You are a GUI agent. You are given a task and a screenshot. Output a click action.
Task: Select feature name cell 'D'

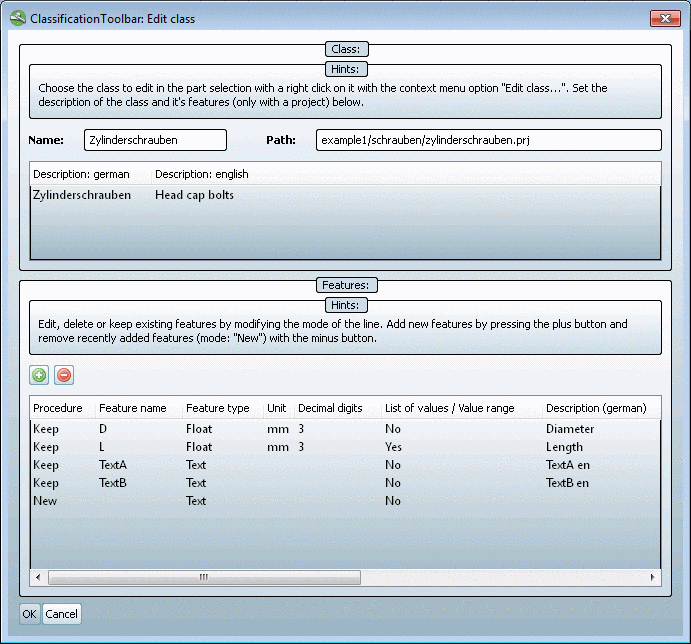103,429
